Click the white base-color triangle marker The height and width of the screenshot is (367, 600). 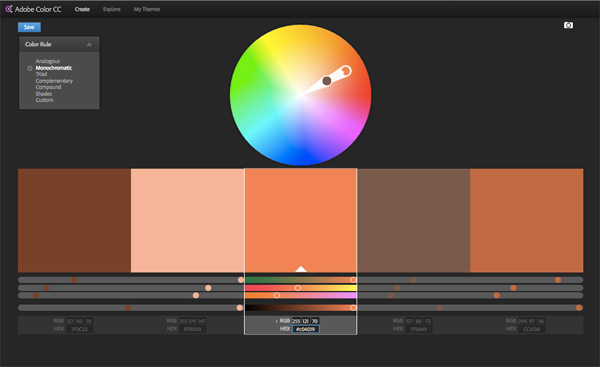(301, 269)
